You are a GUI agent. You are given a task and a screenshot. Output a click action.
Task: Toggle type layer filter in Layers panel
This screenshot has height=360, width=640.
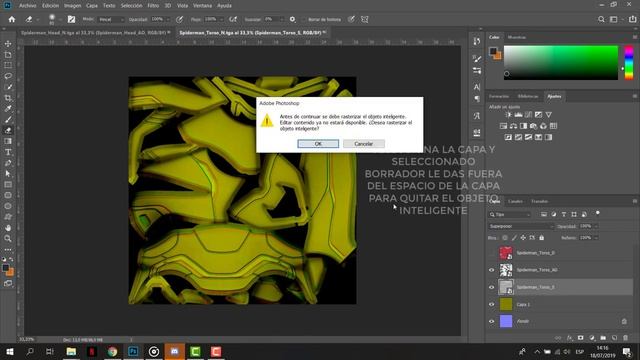(x=564, y=214)
